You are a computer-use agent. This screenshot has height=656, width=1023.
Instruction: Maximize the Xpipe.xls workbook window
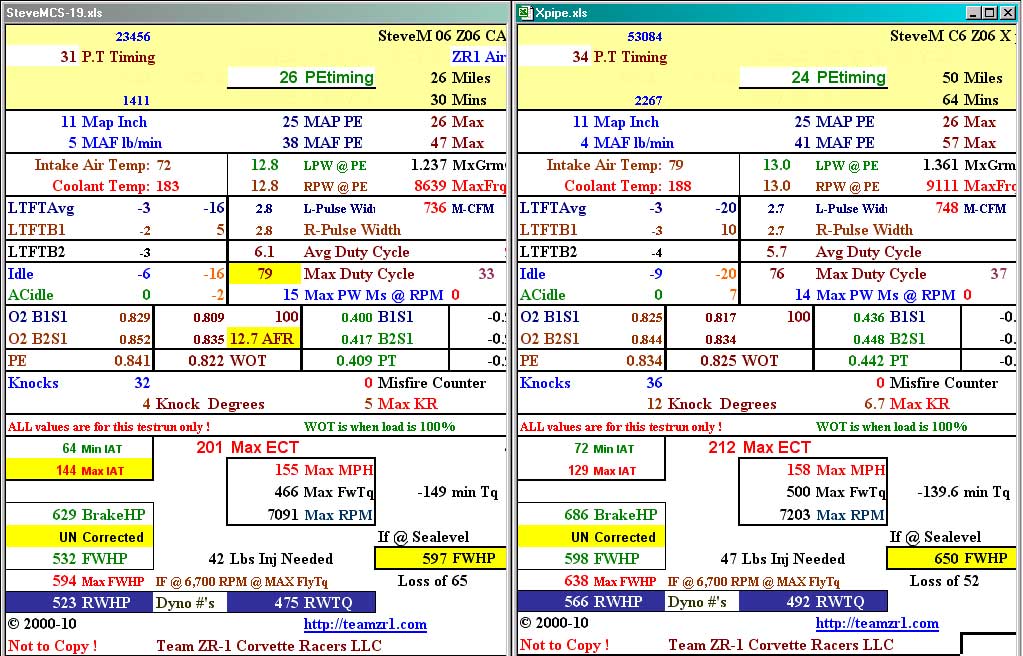coord(990,13)
